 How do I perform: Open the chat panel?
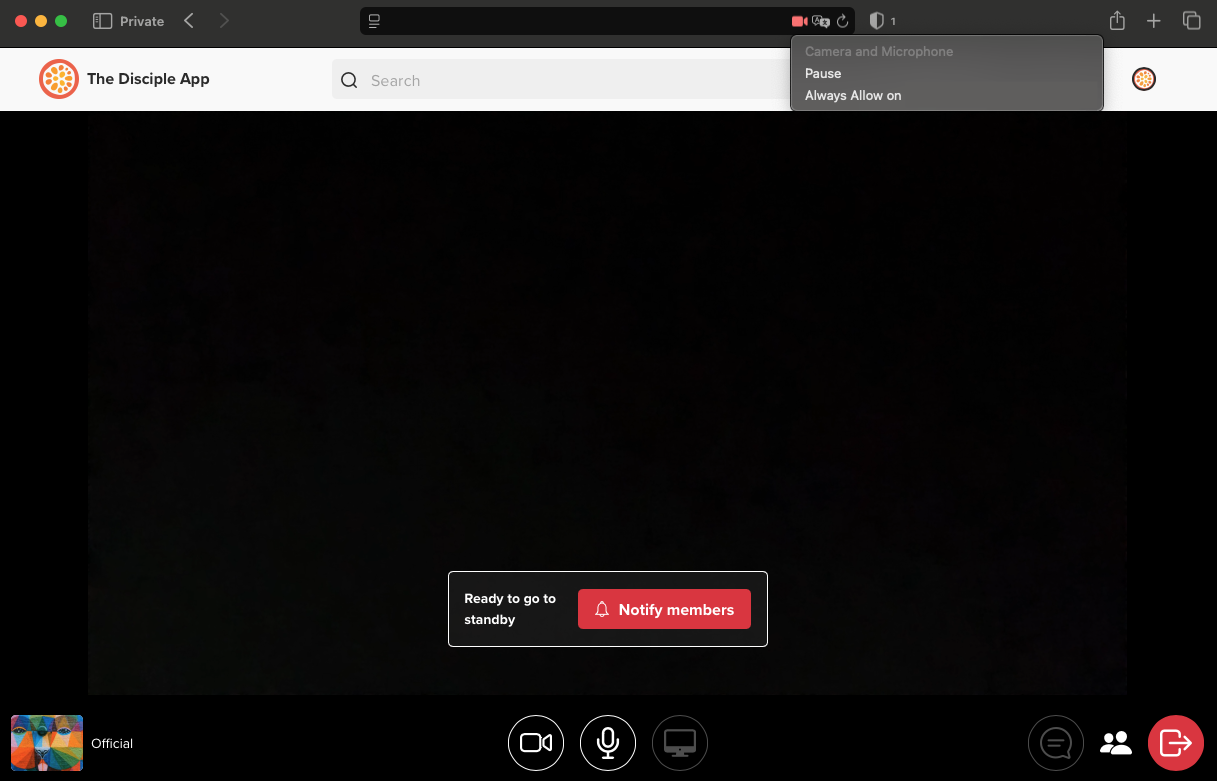pos(1056,743)
